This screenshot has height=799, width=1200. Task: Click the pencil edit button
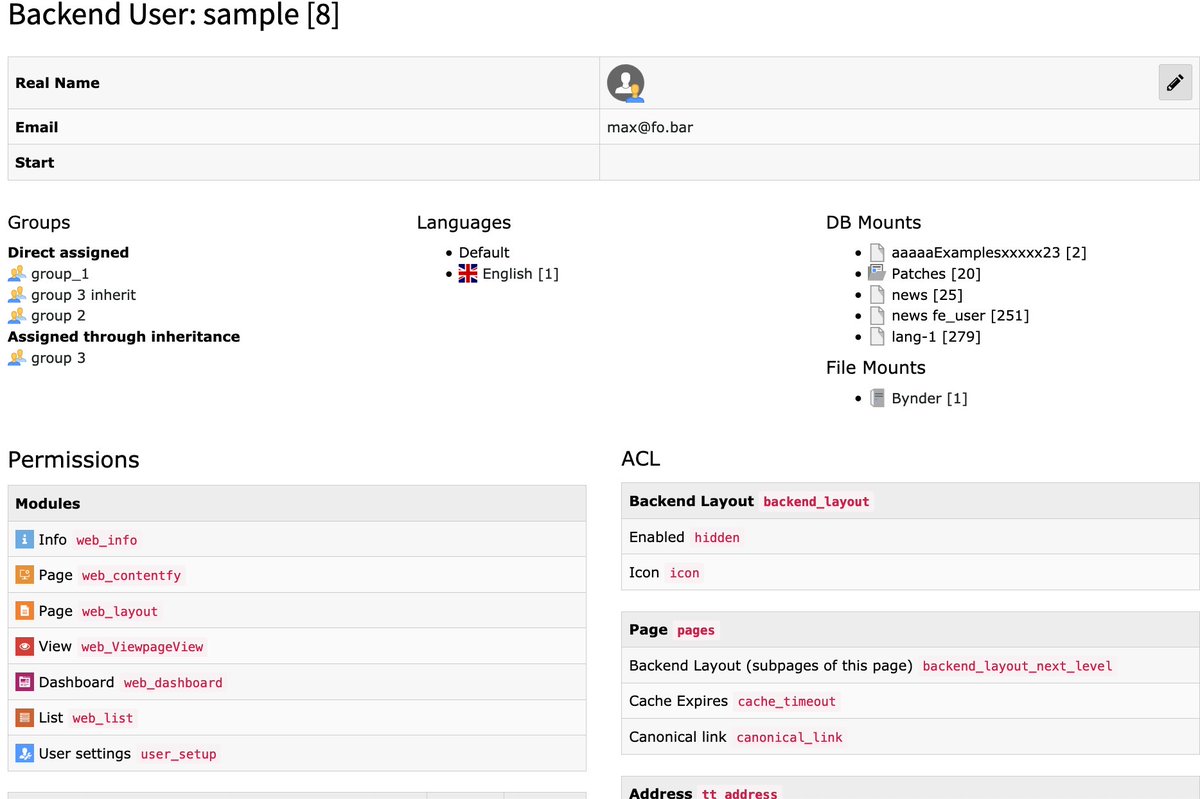[x=1175, y=83]
